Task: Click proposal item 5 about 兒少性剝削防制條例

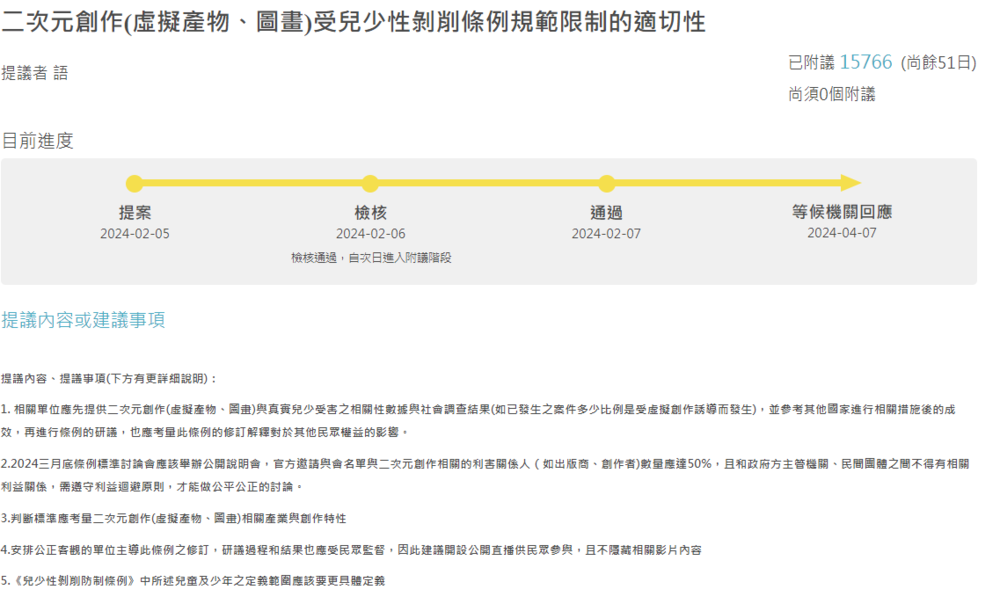Action: [193, 580]
